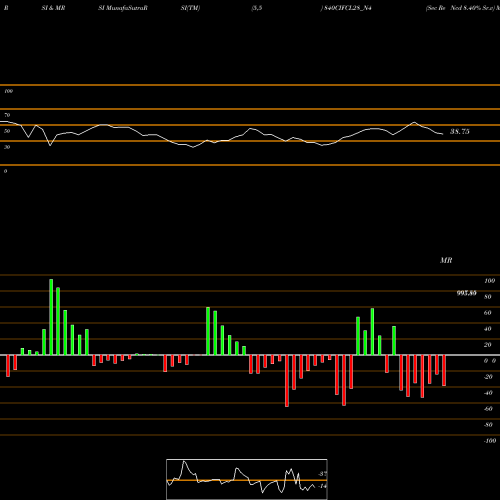
Task: Click the MR axis label -60
Action: [488, 409]
